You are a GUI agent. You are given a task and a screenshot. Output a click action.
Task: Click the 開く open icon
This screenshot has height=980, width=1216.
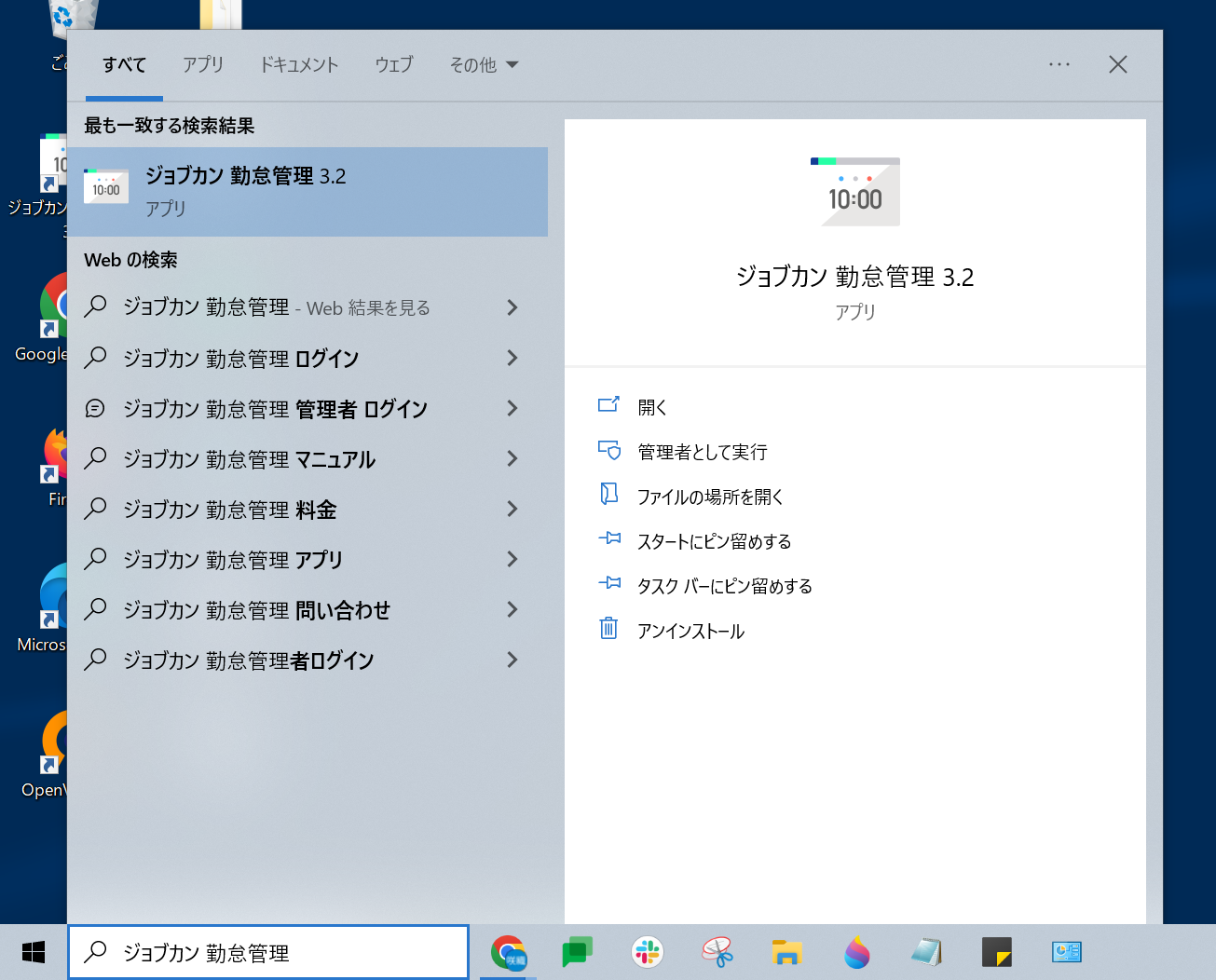click(608, 405)
